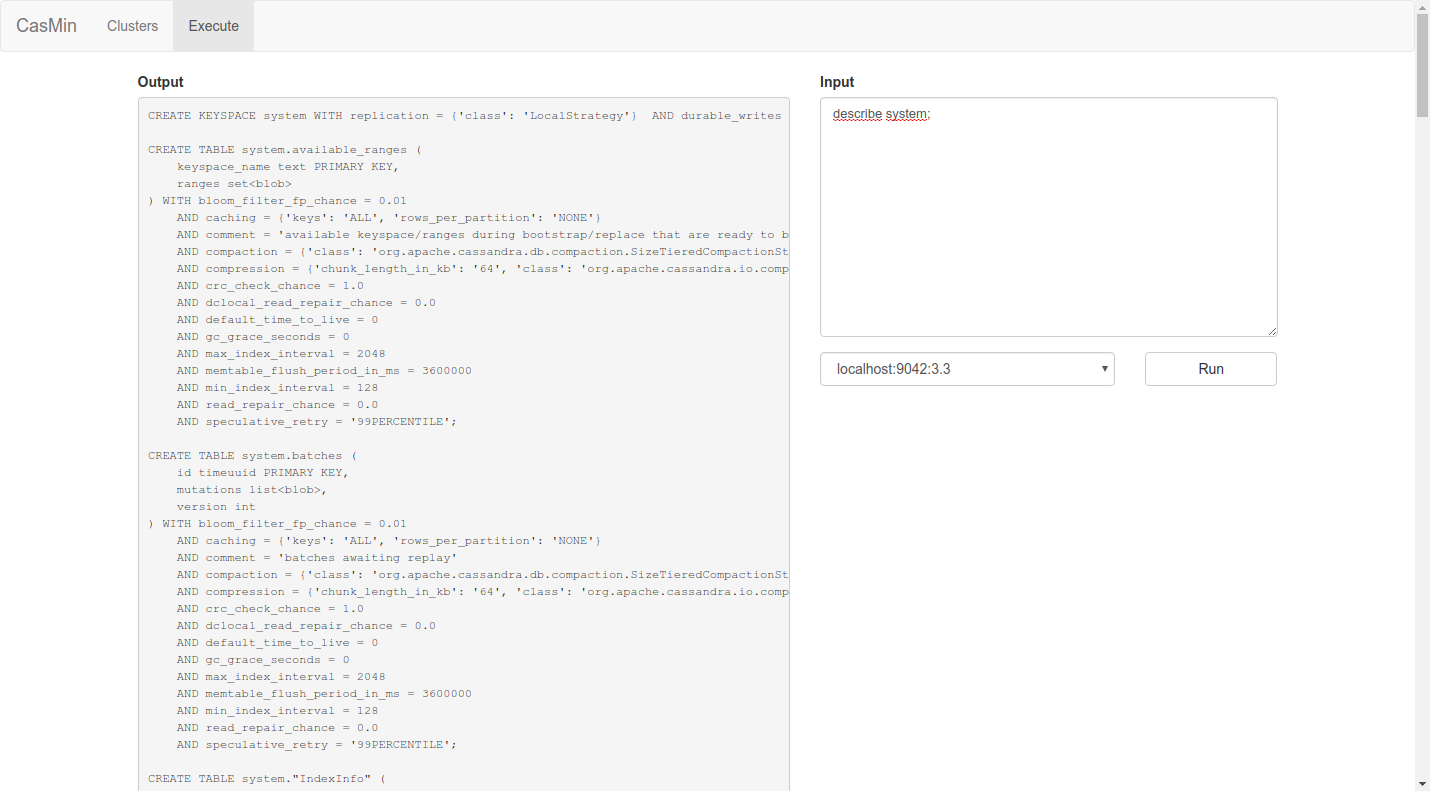Viewport: 1430px width, 791px height.
Task: Click the 'Output' heading label
Action: pyautogui.click(x=160, y=82)
